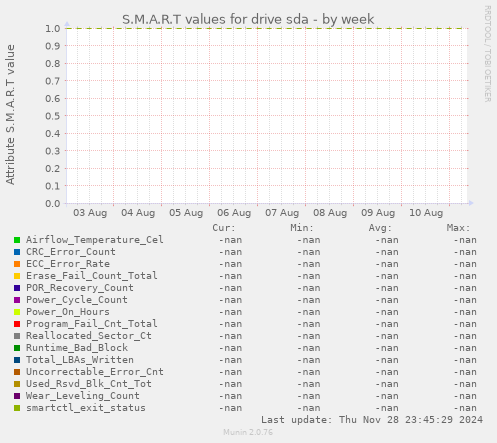Select the Reallocated_Sector_Ct legend label
Viewport: 497px width, 443px height.
coord(89,336)
